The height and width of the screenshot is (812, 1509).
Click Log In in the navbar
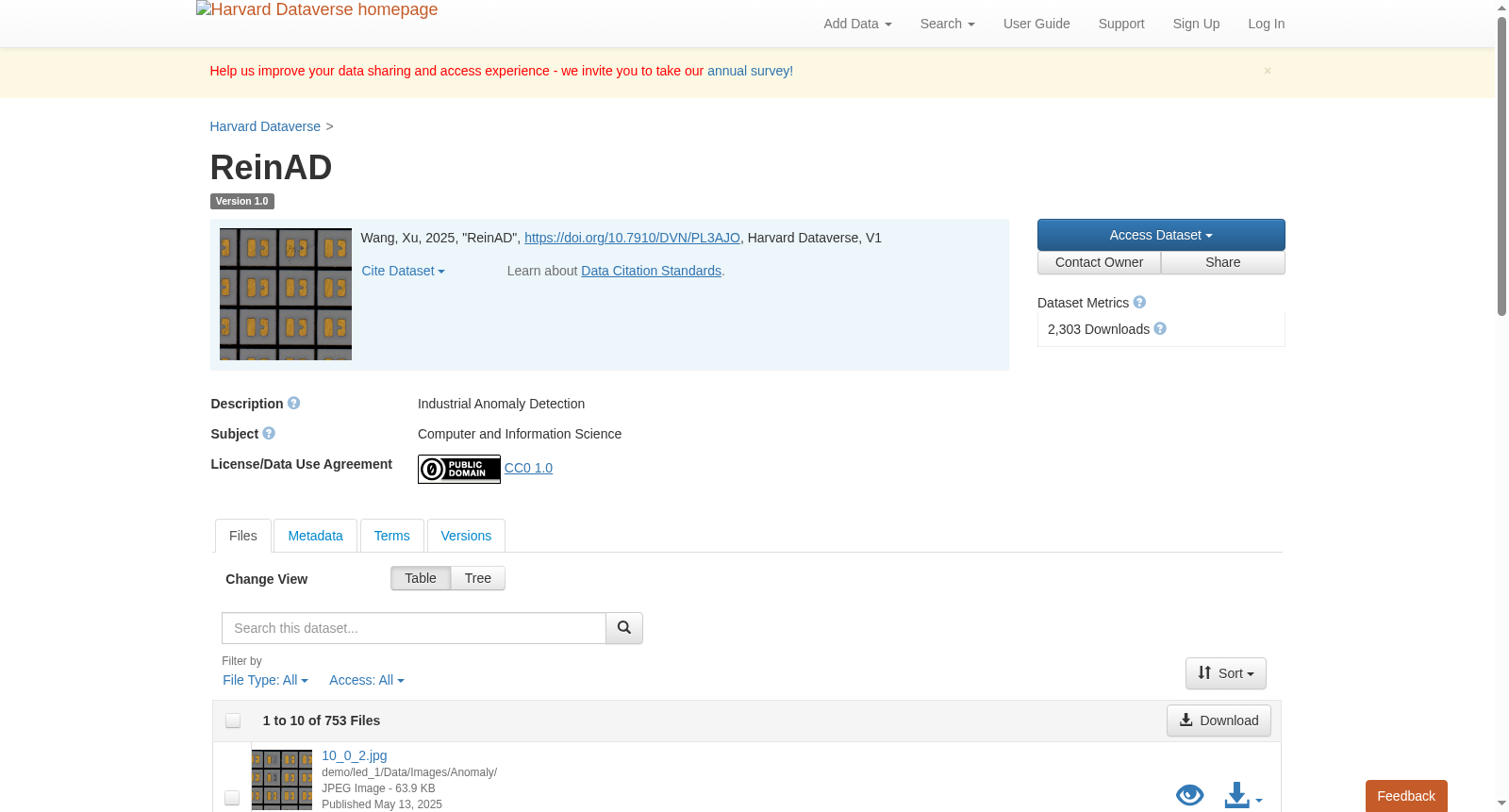point(1266,24)
